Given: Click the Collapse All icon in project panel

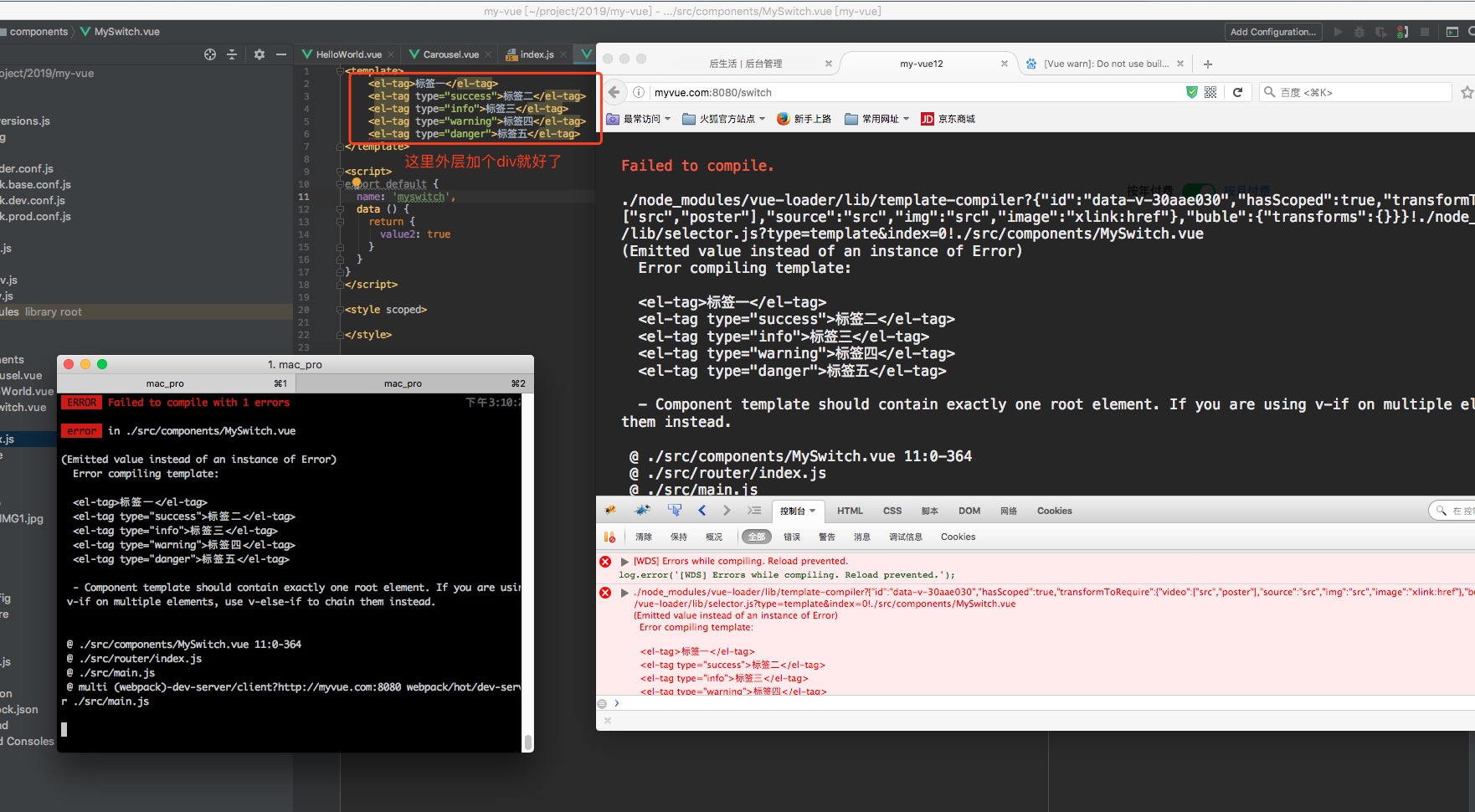Looking at the screenshot, I should point(232,54).
